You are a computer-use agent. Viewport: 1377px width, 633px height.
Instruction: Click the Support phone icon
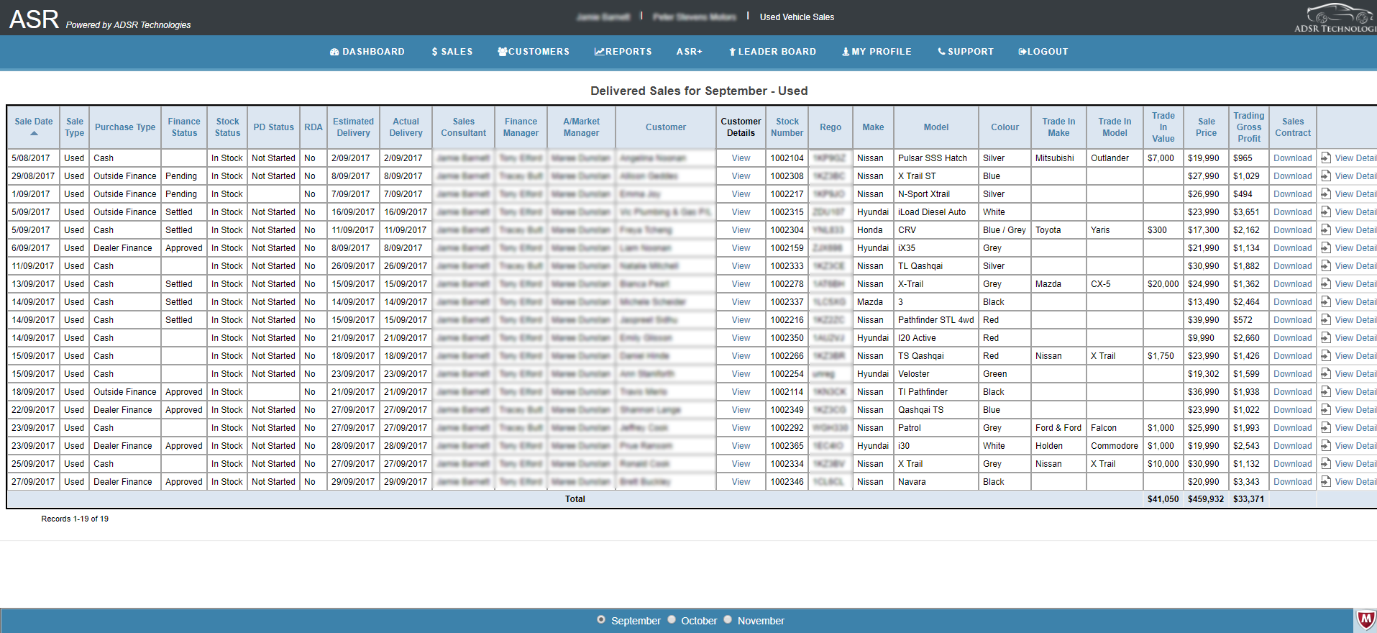pyautogui.click(x=941, y=52)
